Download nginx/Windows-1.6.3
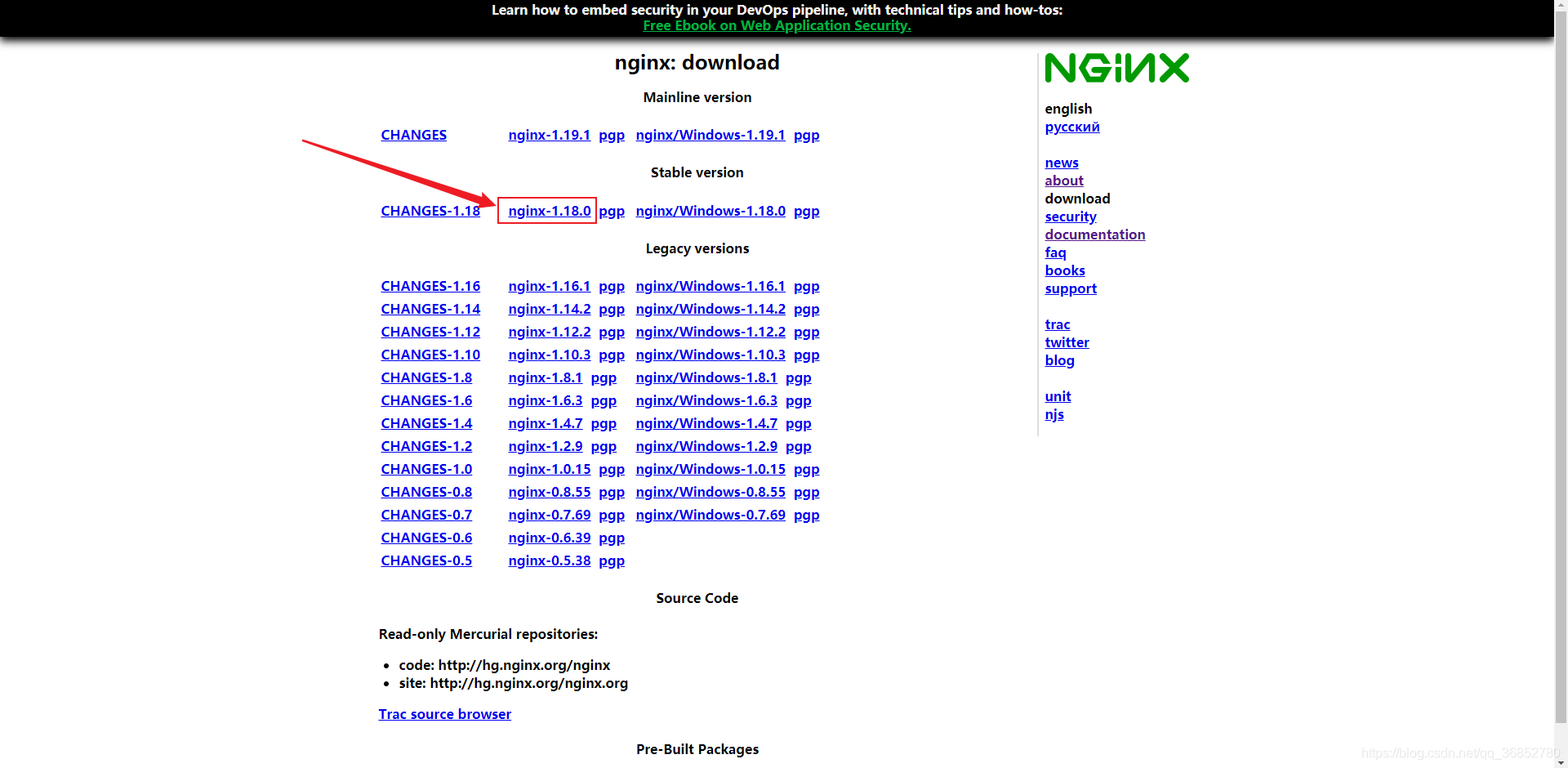The image size is (1568, 768). click(706, 400)
